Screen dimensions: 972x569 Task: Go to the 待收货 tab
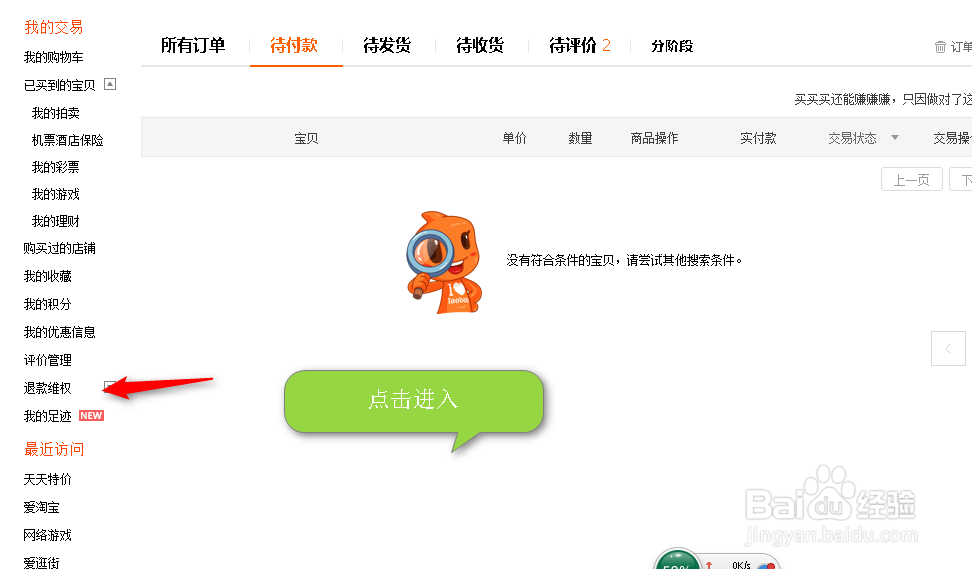click(x=480, y=45)
